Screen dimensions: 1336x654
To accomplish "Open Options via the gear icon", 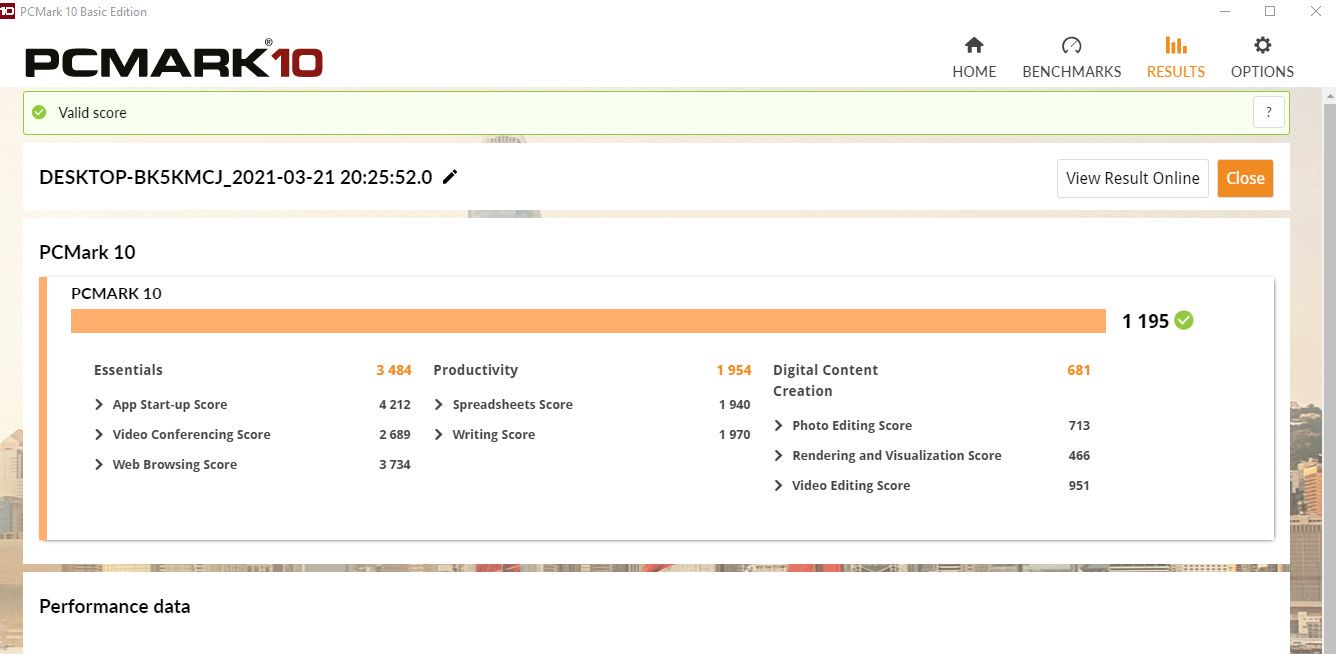I will [1262, 46].
